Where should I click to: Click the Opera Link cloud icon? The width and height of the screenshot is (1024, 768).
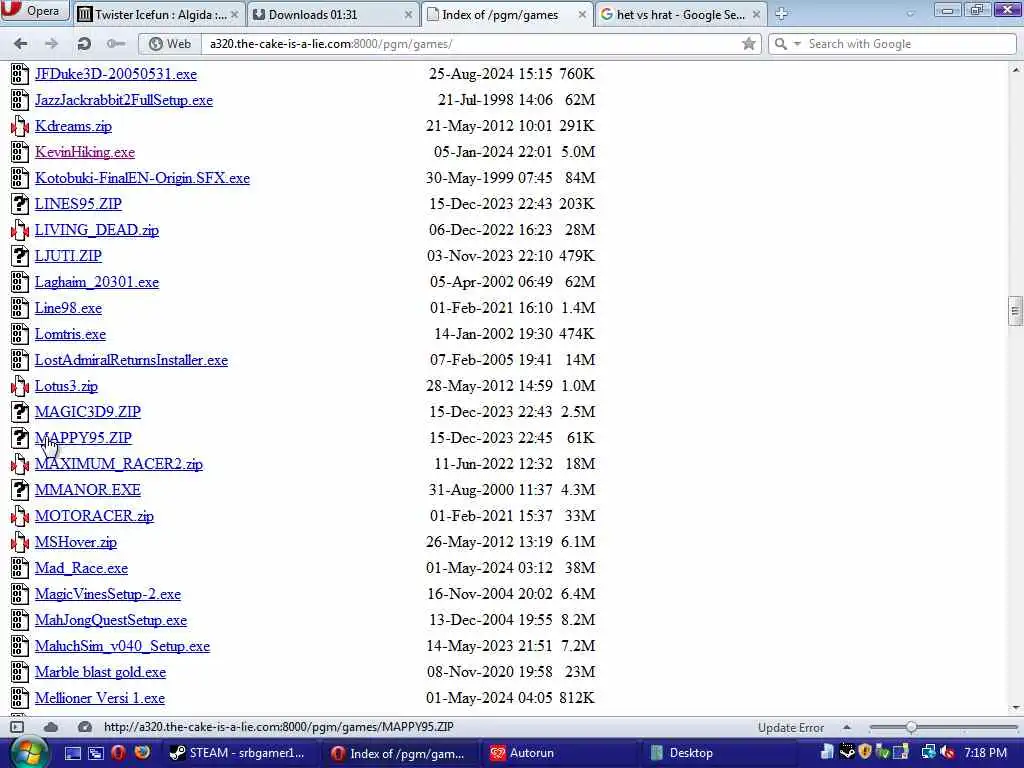pyautogui.click(x=51, y=727)
